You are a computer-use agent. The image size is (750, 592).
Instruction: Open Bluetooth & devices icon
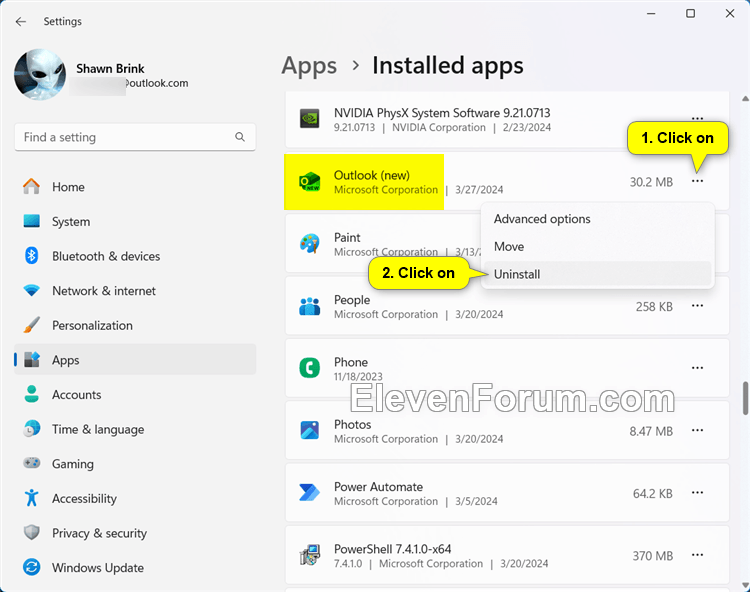32,256
